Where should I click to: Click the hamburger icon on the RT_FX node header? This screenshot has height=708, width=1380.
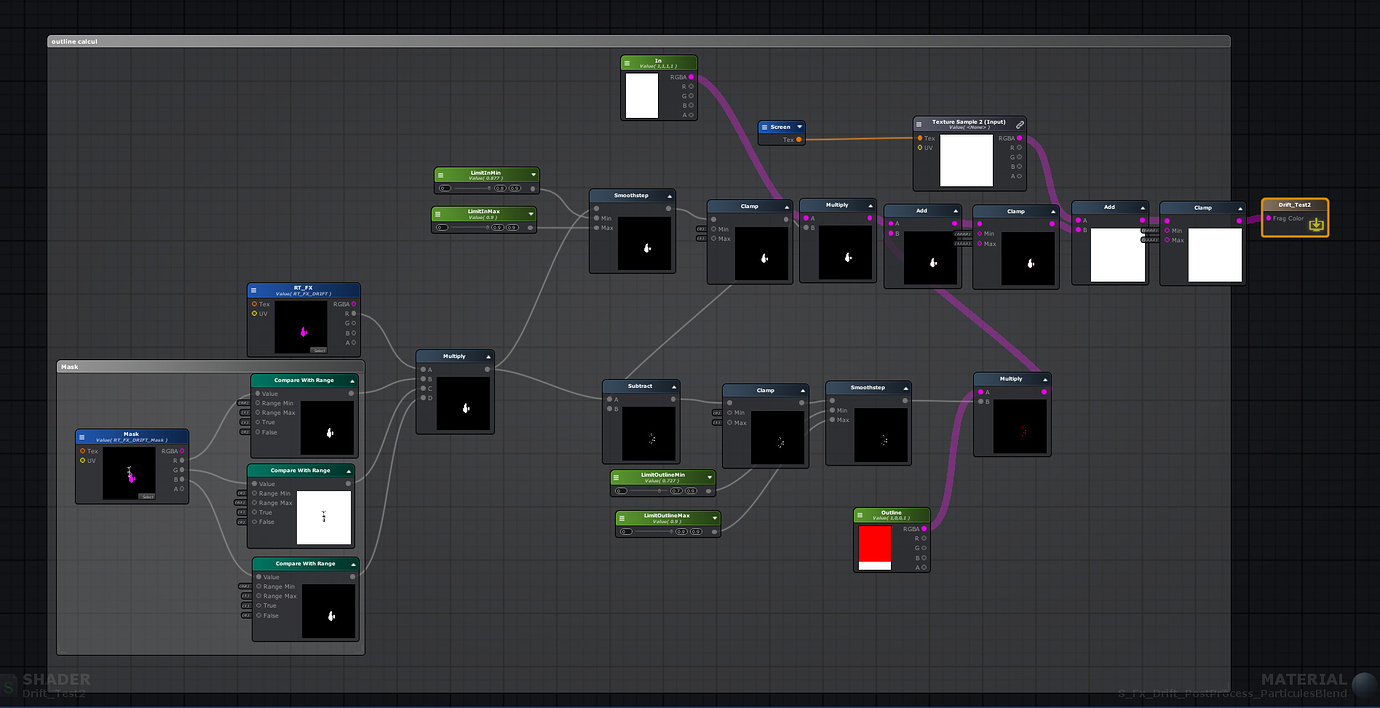click(253, 290)
